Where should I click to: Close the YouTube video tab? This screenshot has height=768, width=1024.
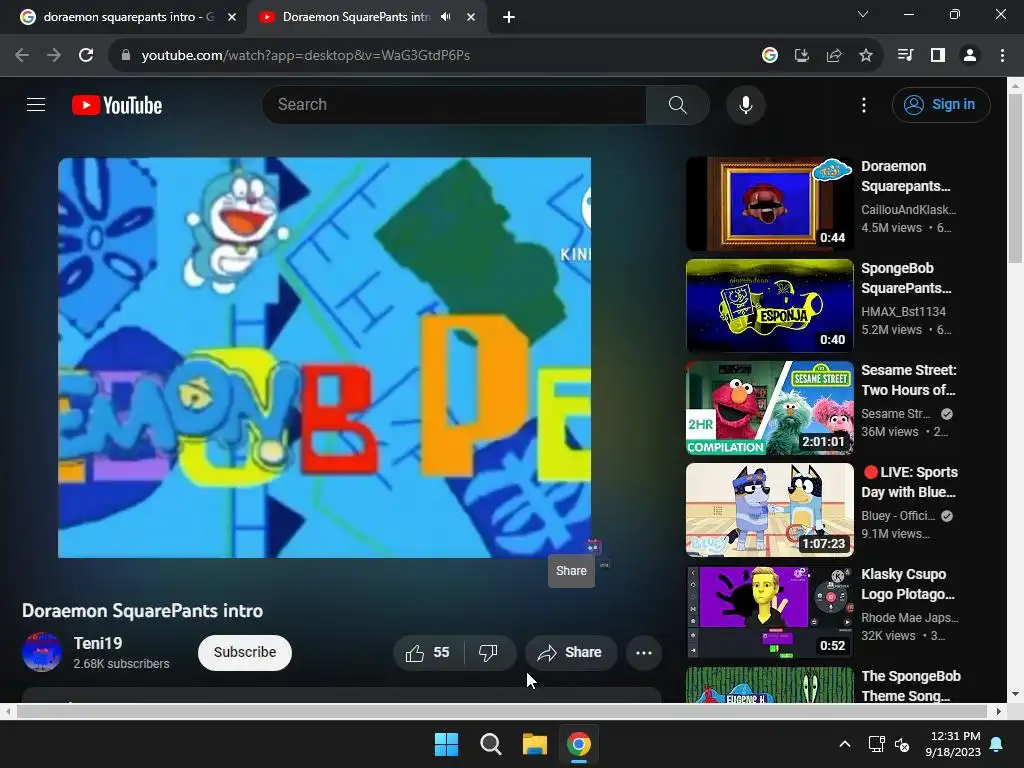[471, 18]
